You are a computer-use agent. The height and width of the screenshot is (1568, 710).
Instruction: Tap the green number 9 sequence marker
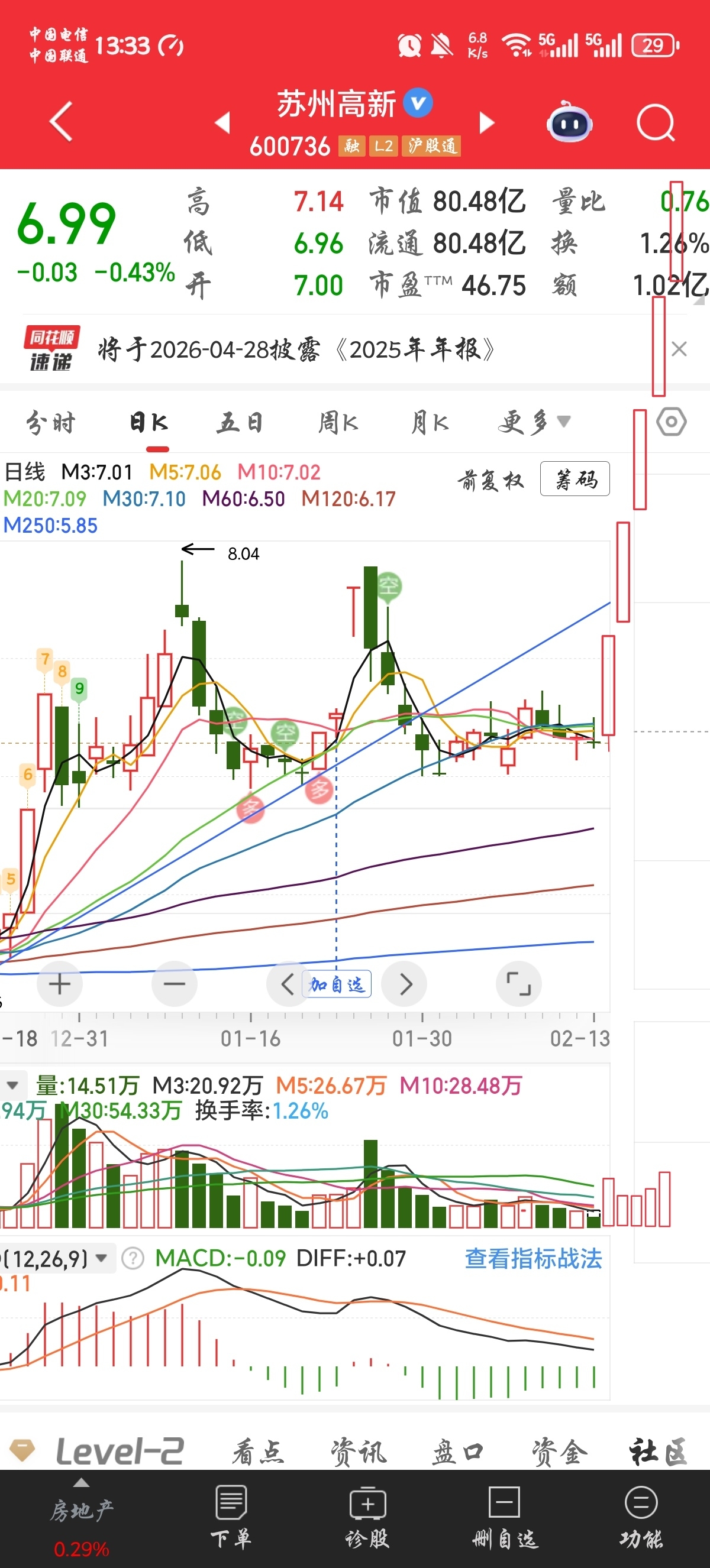pos(79,689)
